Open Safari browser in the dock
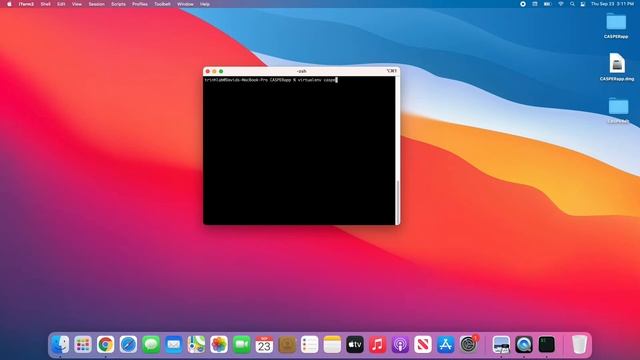Screen dimensions: 640x360 [128, 344]
